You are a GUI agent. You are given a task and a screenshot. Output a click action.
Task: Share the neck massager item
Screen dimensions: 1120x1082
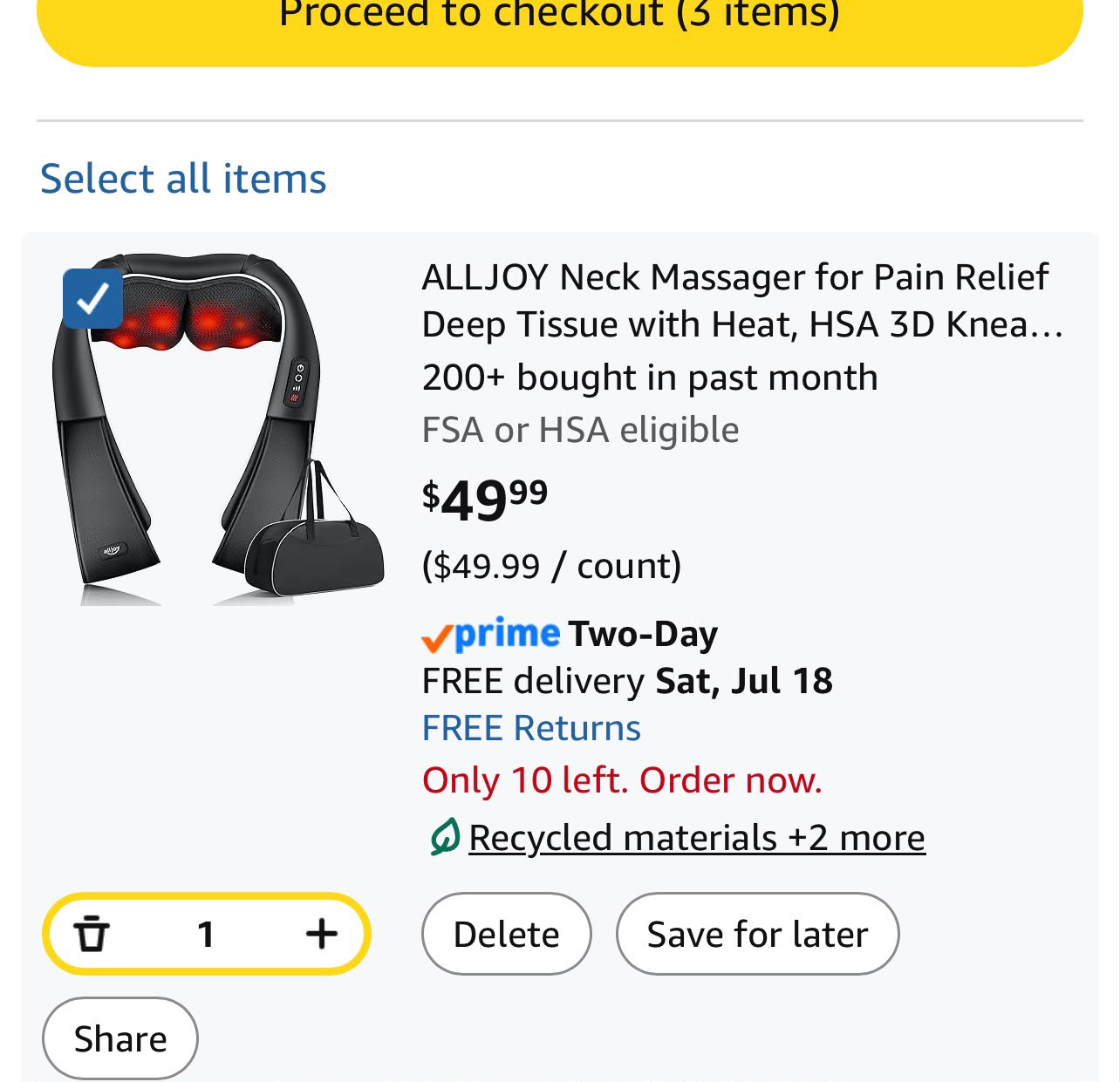[x=120, y=1038]
